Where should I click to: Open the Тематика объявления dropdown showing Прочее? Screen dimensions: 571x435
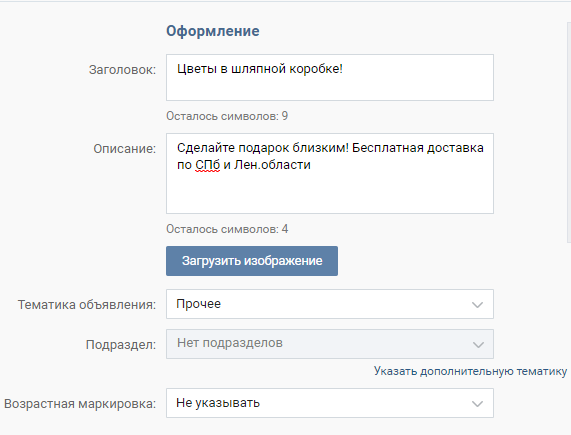330,304
